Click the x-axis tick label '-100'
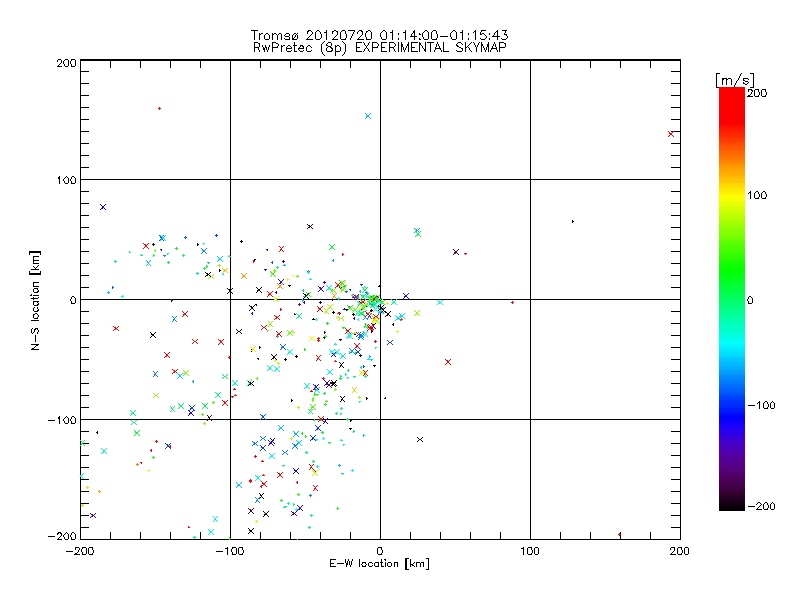 (230, 551)
